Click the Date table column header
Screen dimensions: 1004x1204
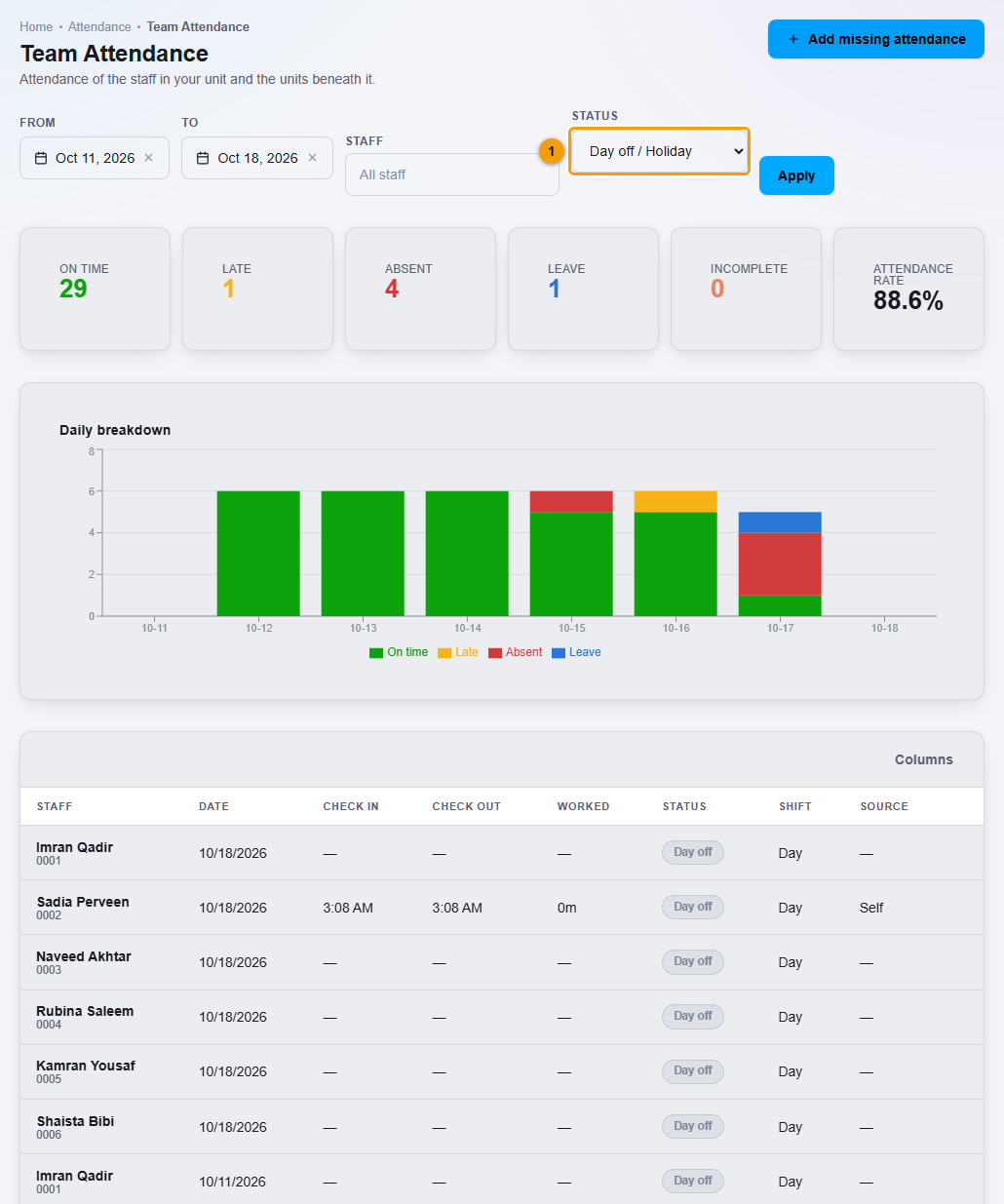[x=213, y=806]
